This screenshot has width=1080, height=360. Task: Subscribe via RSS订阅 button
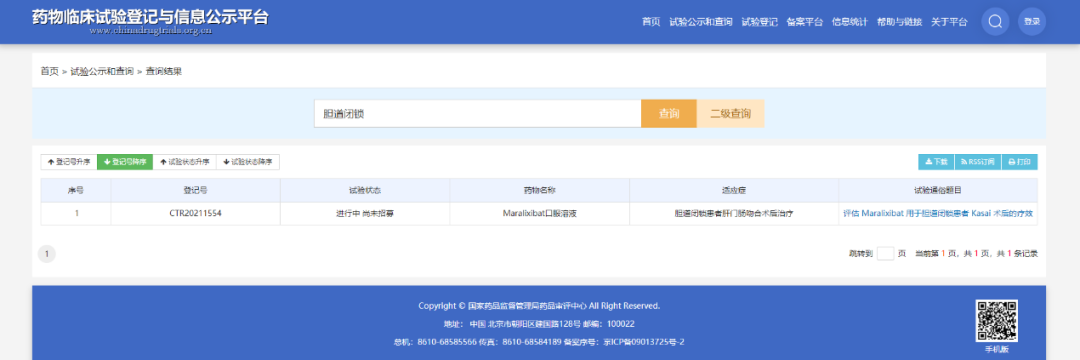(977, 162)
